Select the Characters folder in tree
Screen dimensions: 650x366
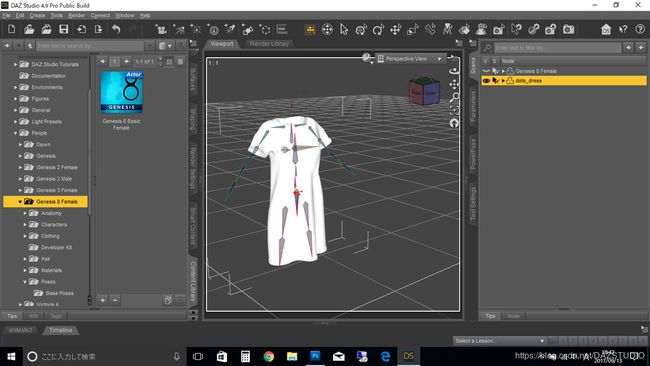54,225
